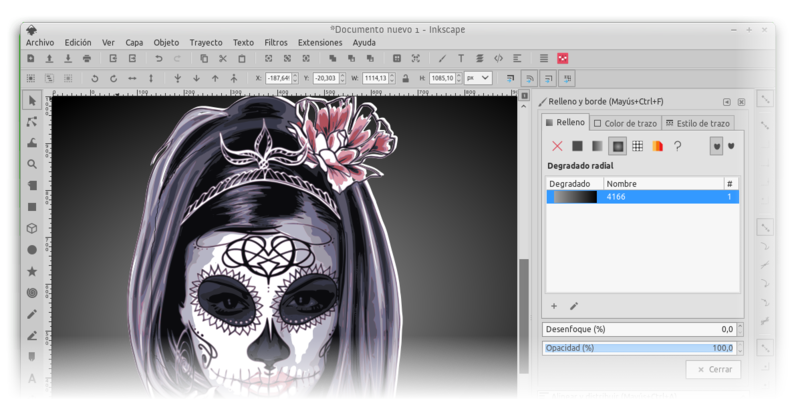Click the Desenfoque stepper arrows
The width and height of the screenshot is (800, 400).
740,330
